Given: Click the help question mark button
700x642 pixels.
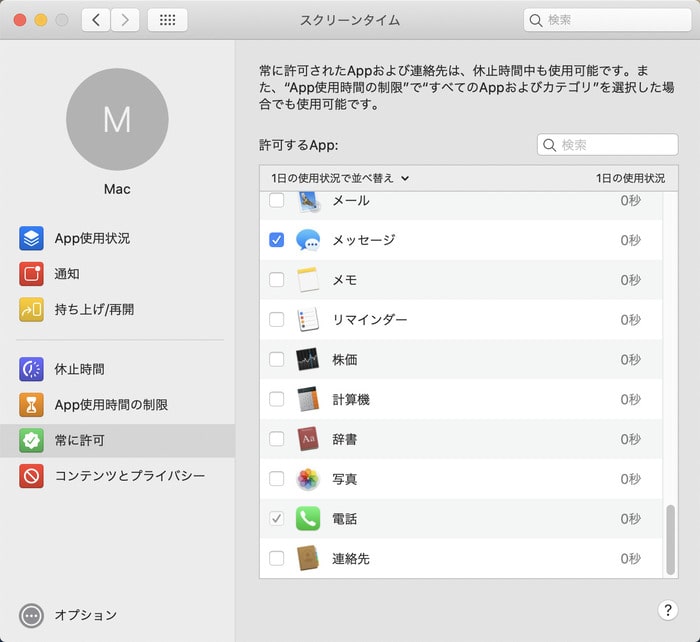Looking at the screenshot, I should tap(668, 610).
